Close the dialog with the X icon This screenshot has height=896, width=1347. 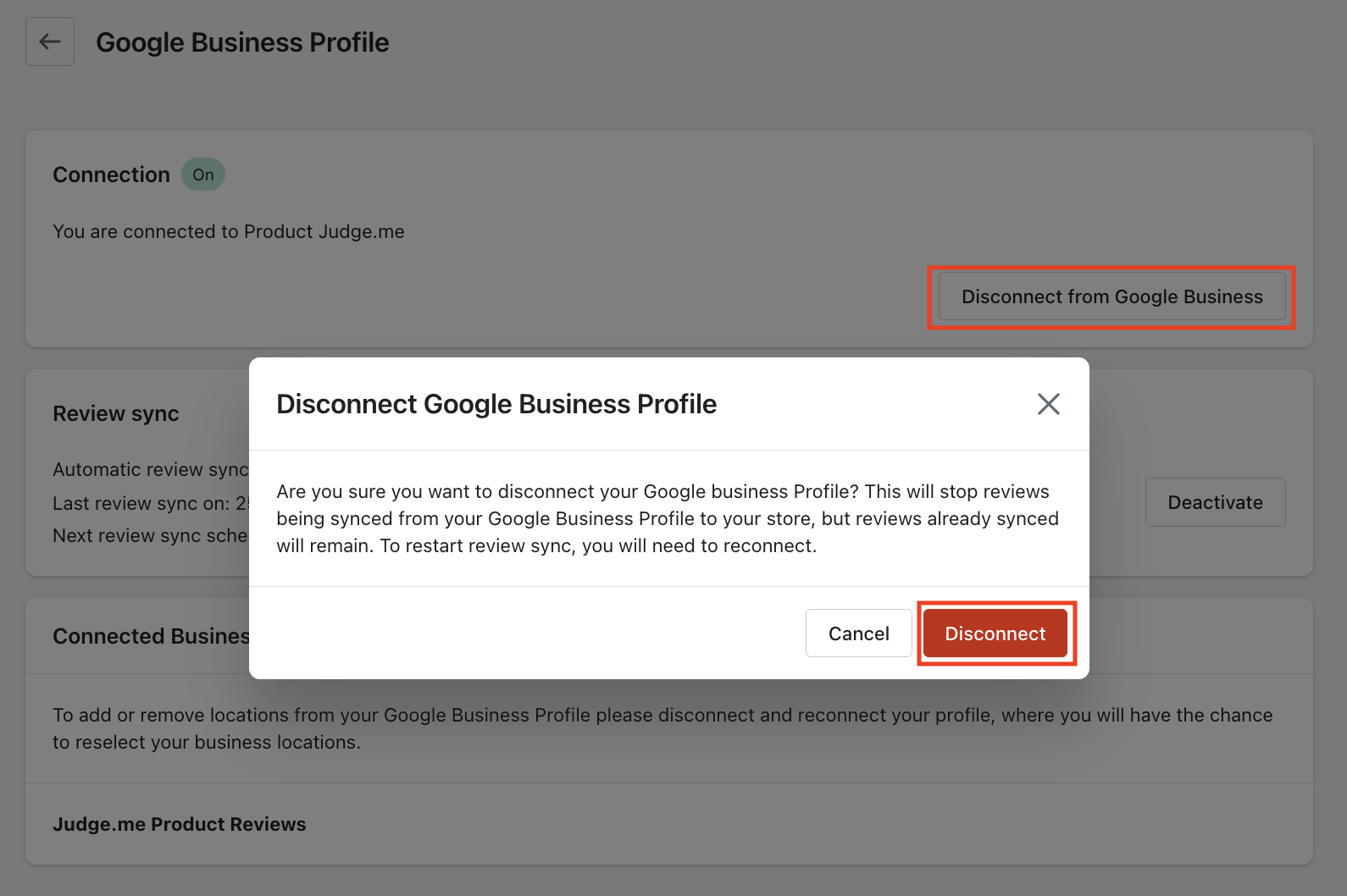1048,404
